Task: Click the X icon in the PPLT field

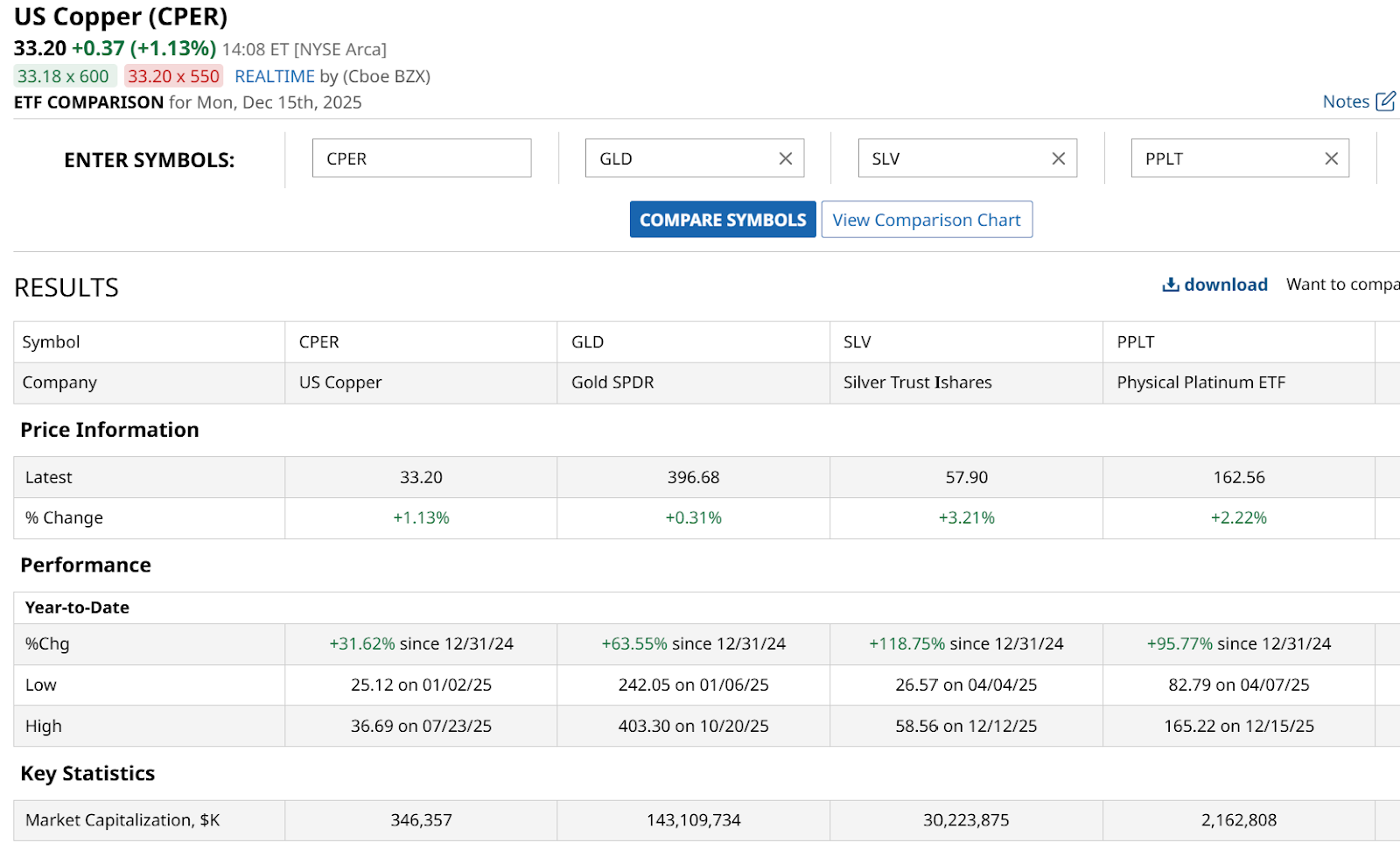Action: pyautogui.click(x=1331, y=158)
